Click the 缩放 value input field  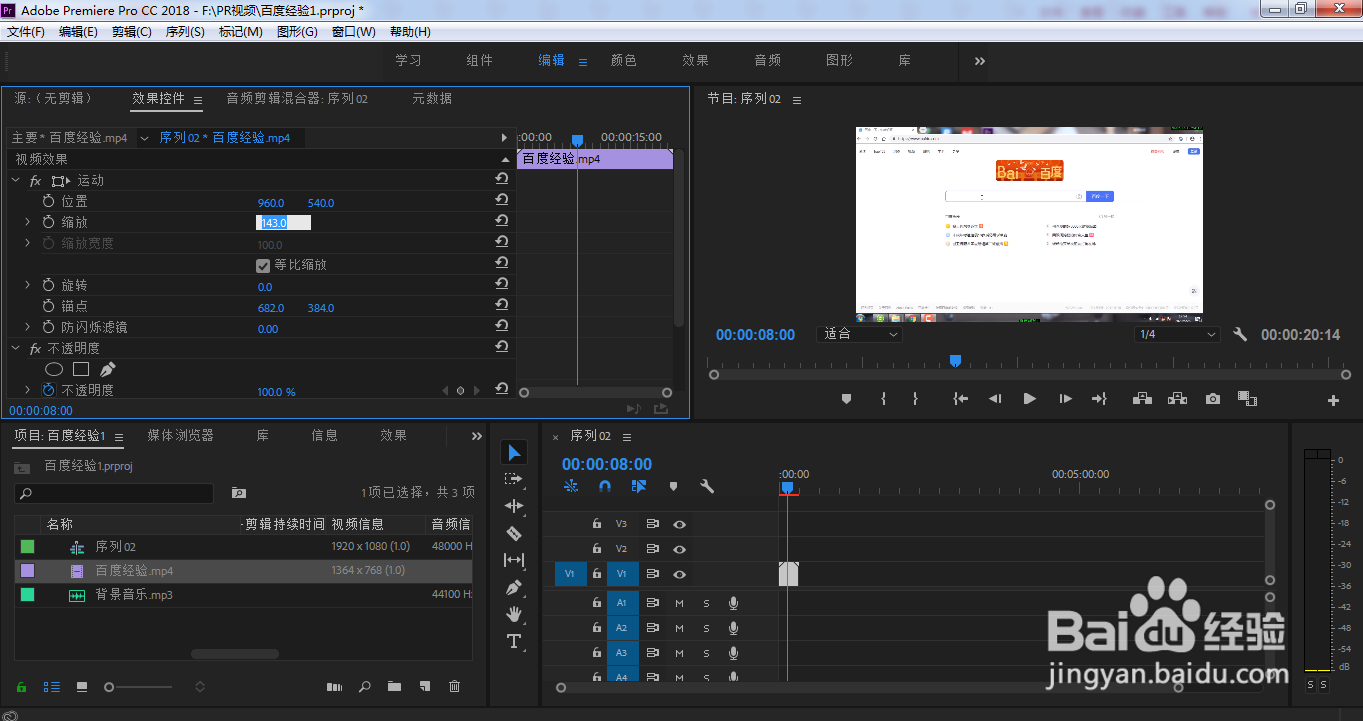(283, 223)
